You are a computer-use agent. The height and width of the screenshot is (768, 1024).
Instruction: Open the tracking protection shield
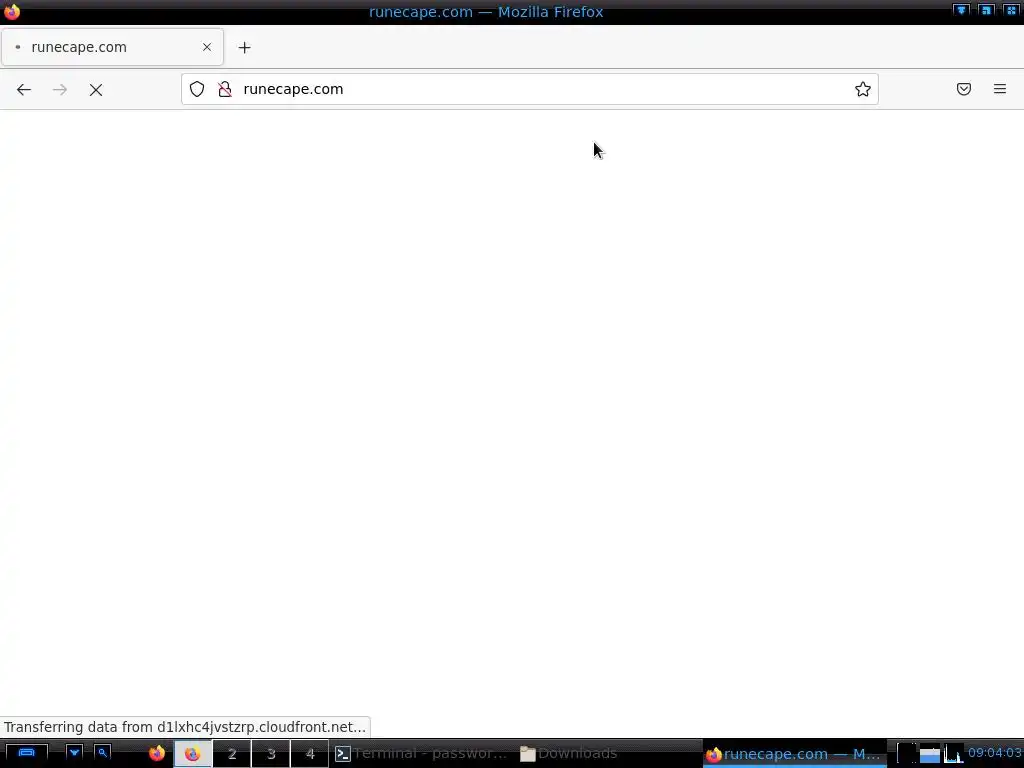click(x=197, y=89)
